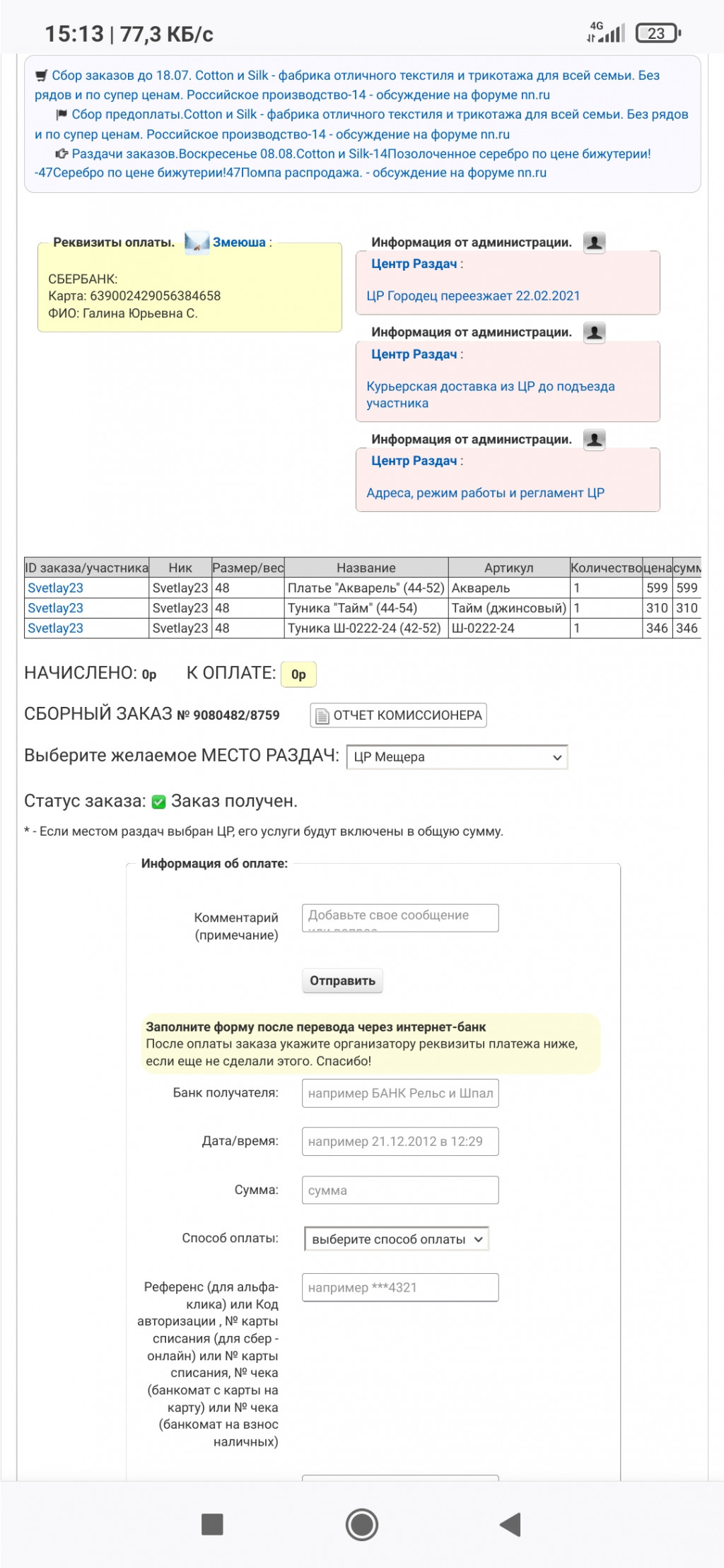Tap the yellow "0р" amount due badge
The height and width of the screenshot is (1568, 724).
298,674
